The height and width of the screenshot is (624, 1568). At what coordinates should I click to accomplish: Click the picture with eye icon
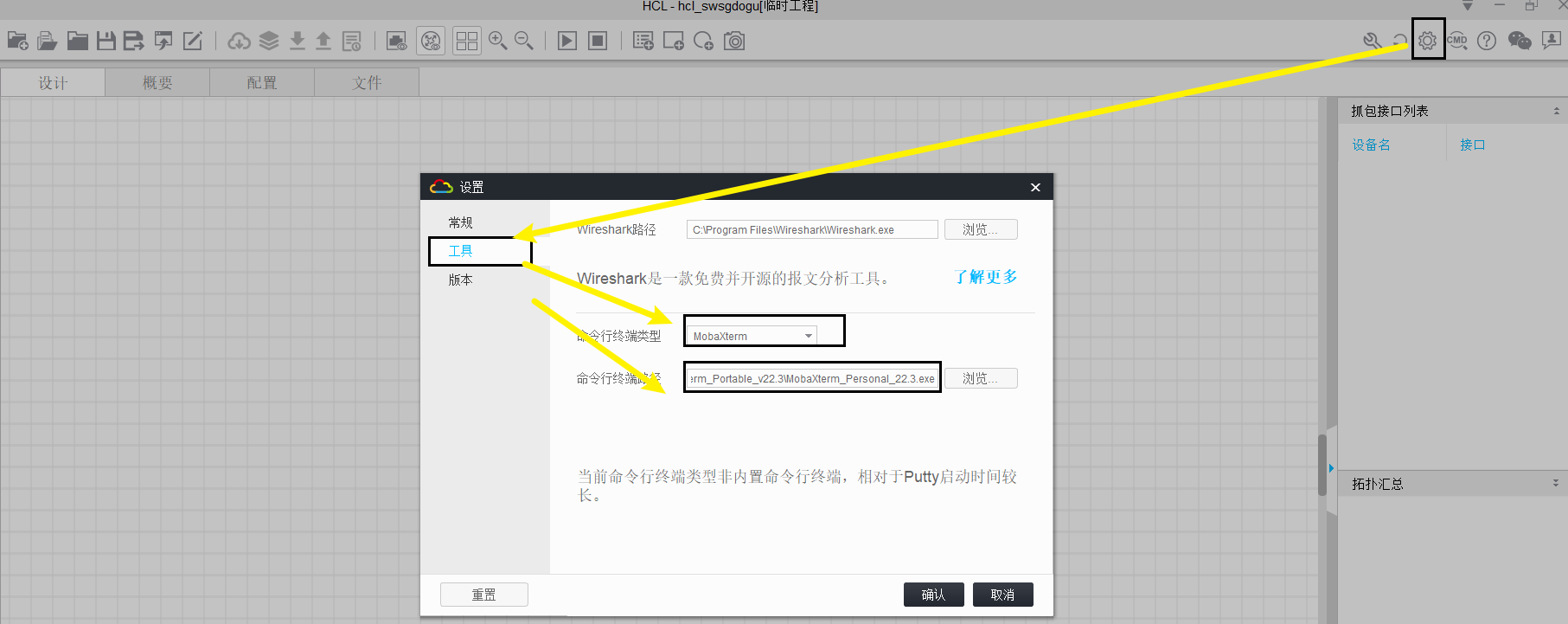pos(397,41)
